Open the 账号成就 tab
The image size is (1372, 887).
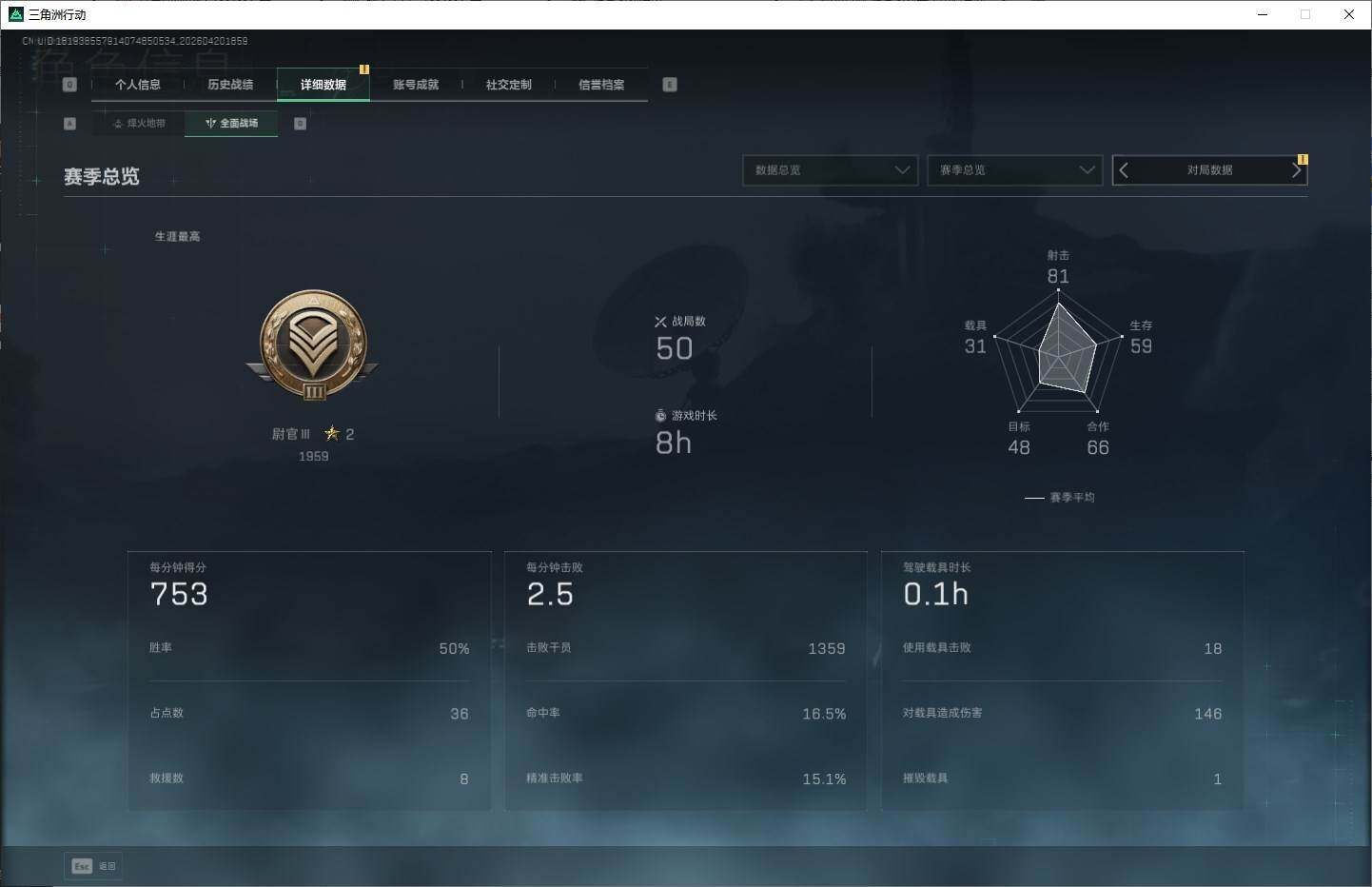pyautogui.click(x=416, y=85)
